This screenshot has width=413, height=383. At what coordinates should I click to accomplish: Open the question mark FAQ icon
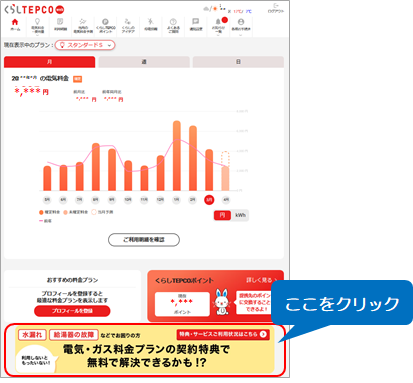[173, 25]
